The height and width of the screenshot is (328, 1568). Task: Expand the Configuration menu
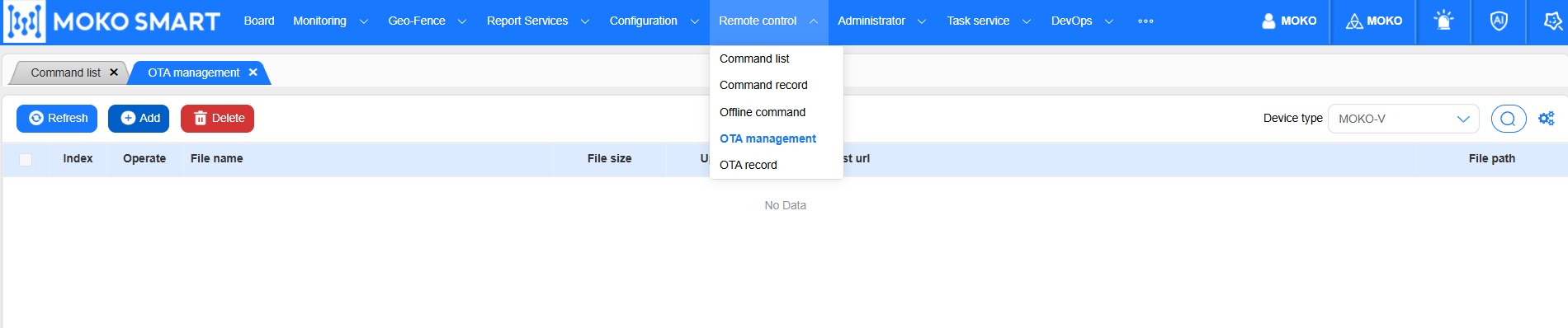tap(654, 21)
